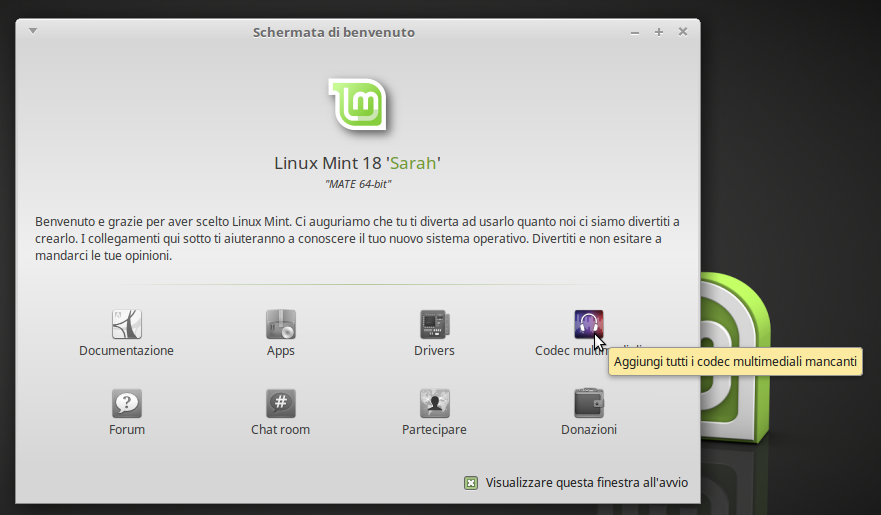The height and width of the screenshot is (515, 881).
Task: Launch the Drivers manager icon
Action: pos(434,324)
